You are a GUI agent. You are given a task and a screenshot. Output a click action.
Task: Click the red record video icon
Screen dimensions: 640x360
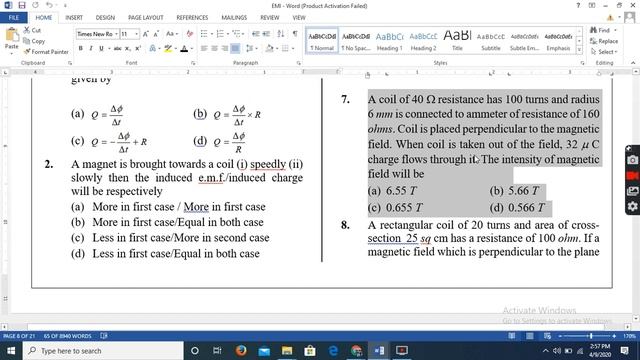pyautogui.click(x=632, y=176)
